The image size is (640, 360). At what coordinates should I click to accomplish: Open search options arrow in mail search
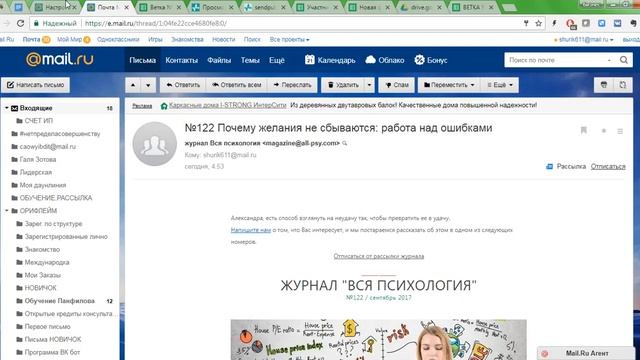pyautogui.click(x=609, y=60)
